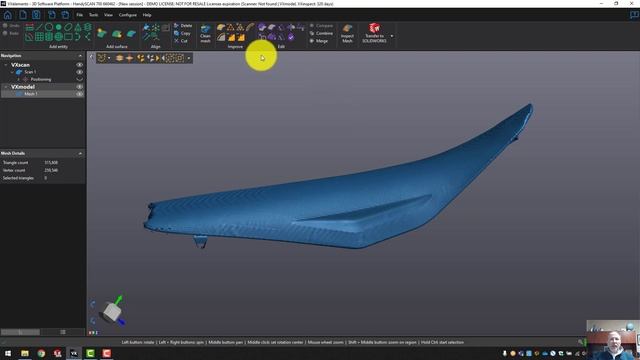Open the Tools menu

click(93, 15)
